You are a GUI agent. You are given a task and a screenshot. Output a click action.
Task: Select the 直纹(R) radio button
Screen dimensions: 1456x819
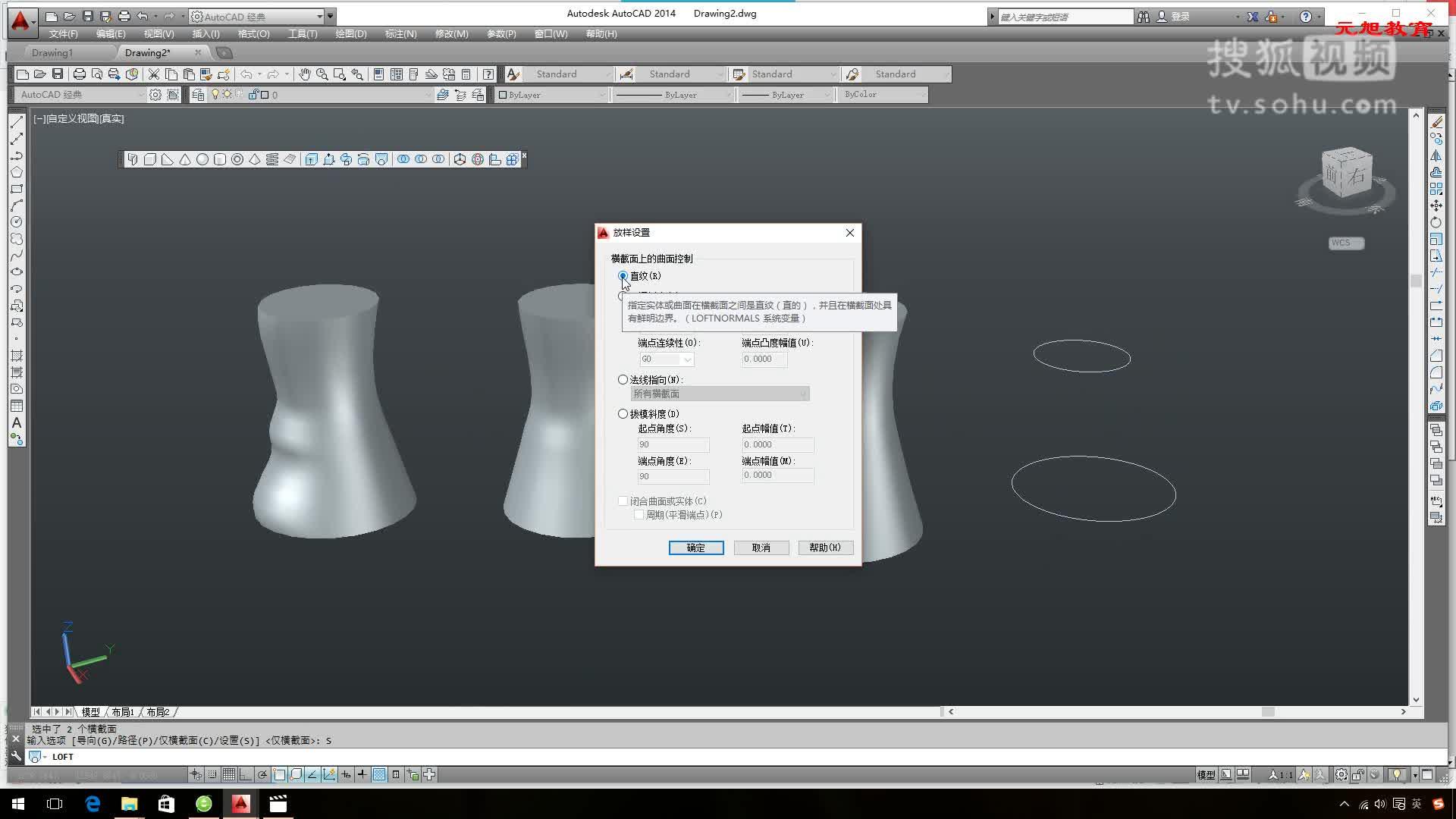point(623,276)
